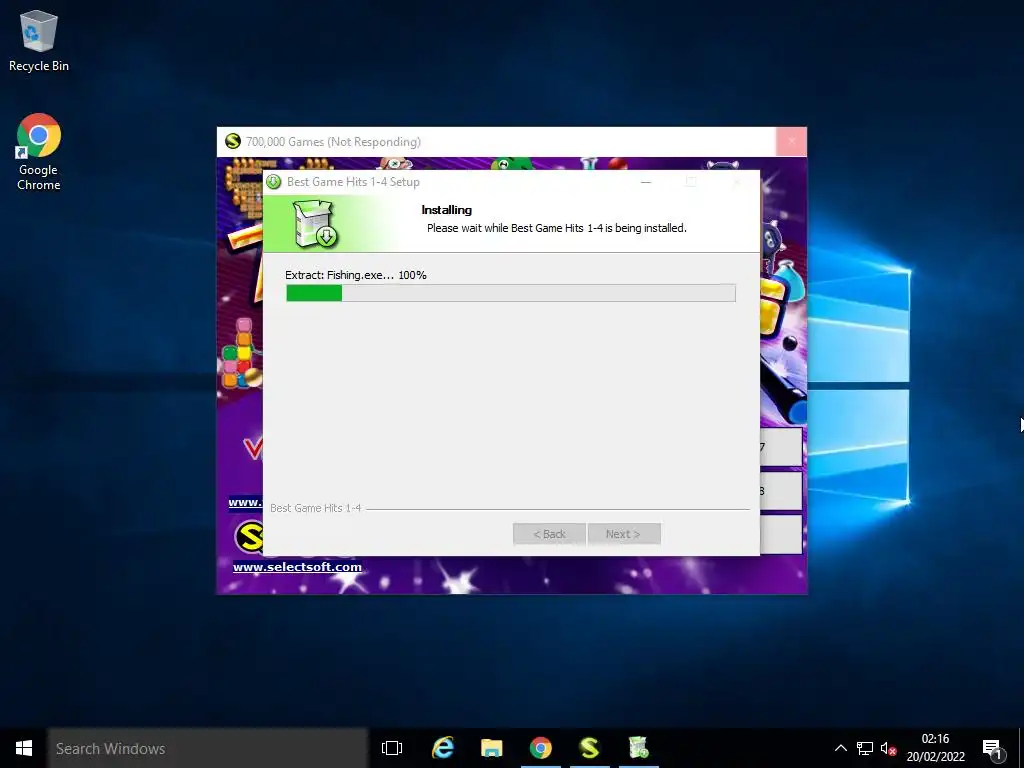The height and width of the screenshot is (768, 1024).
Task: Close the 700,000 Games window
Action: coord(792,141)
